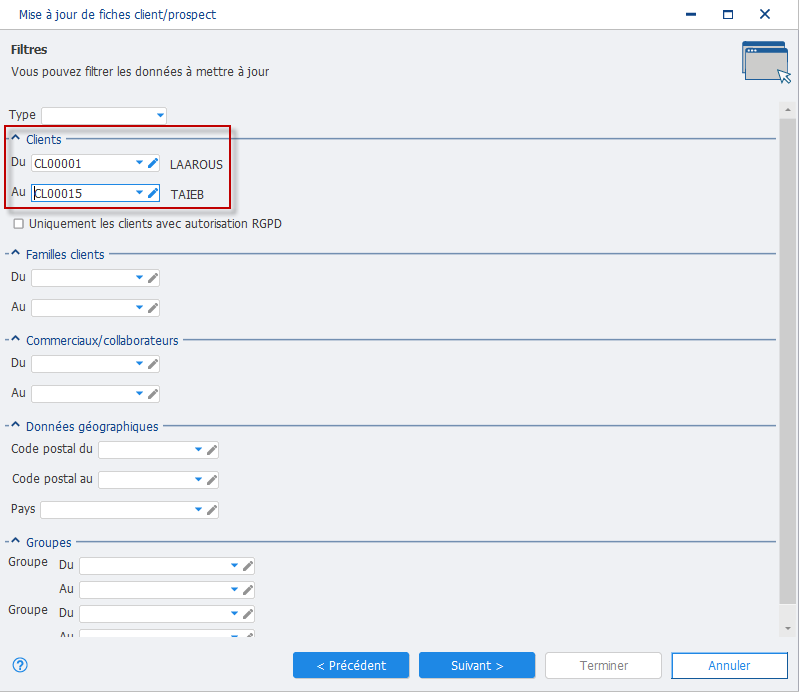Screen dimensions: 799x692
Task: Click the vertical scrollbar thumb
Action: click(787, 362)
